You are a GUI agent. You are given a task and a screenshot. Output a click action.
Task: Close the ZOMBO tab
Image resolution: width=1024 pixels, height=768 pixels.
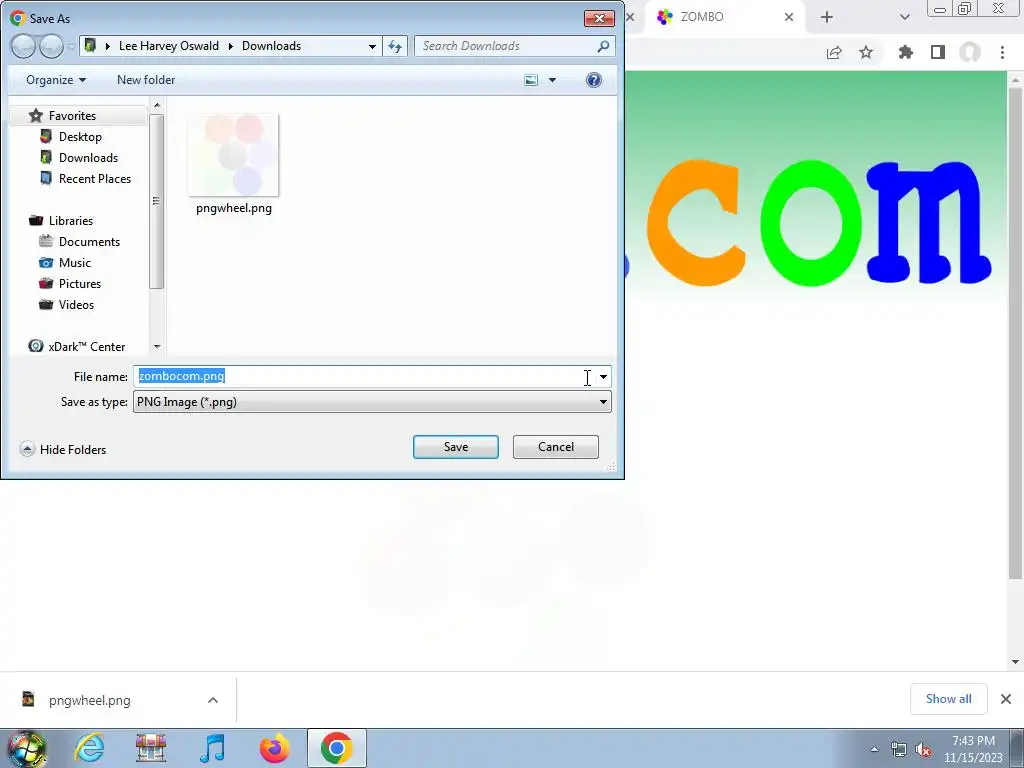click(789, 17)
